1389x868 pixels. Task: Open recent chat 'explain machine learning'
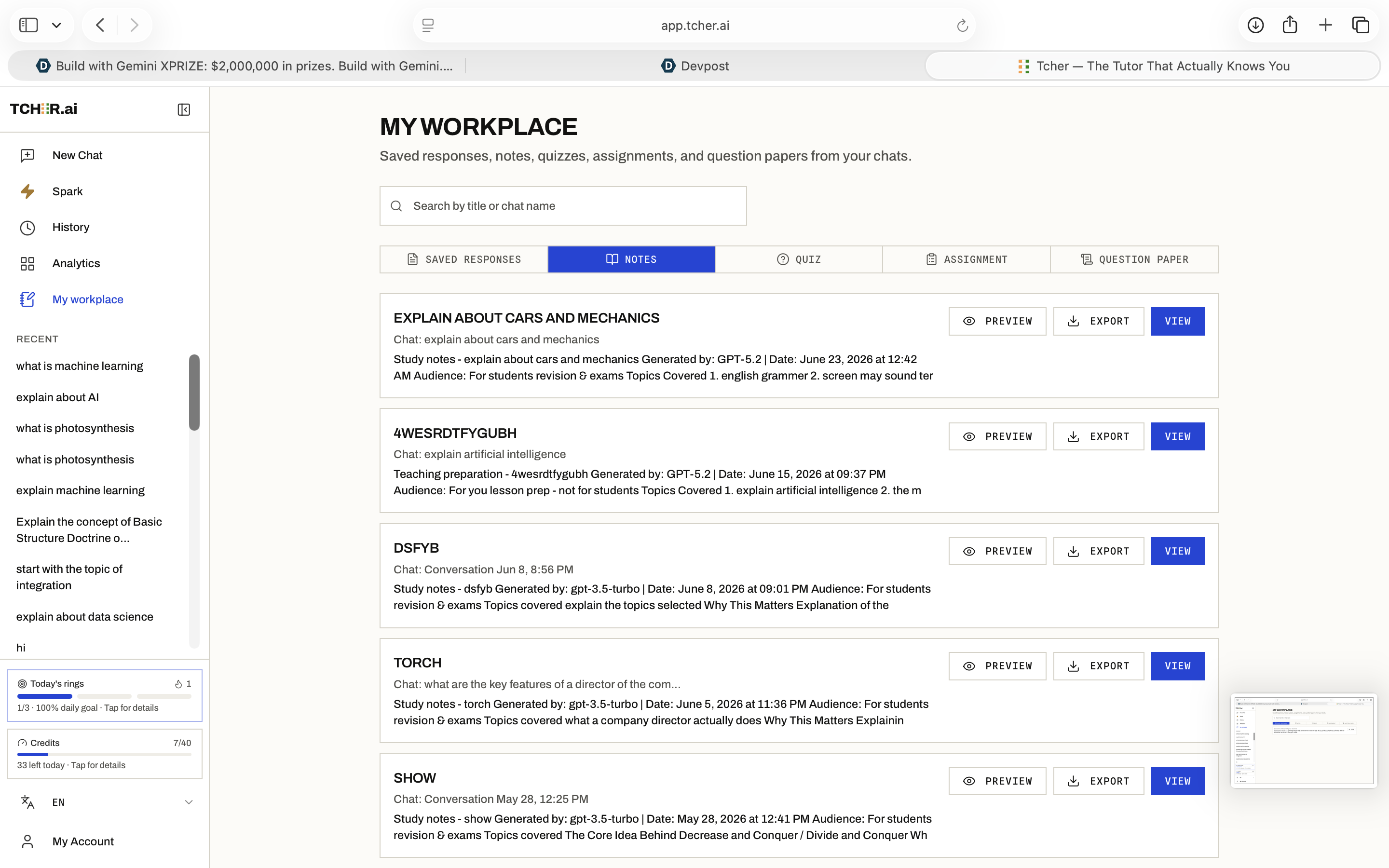click(x=81, y=490)
